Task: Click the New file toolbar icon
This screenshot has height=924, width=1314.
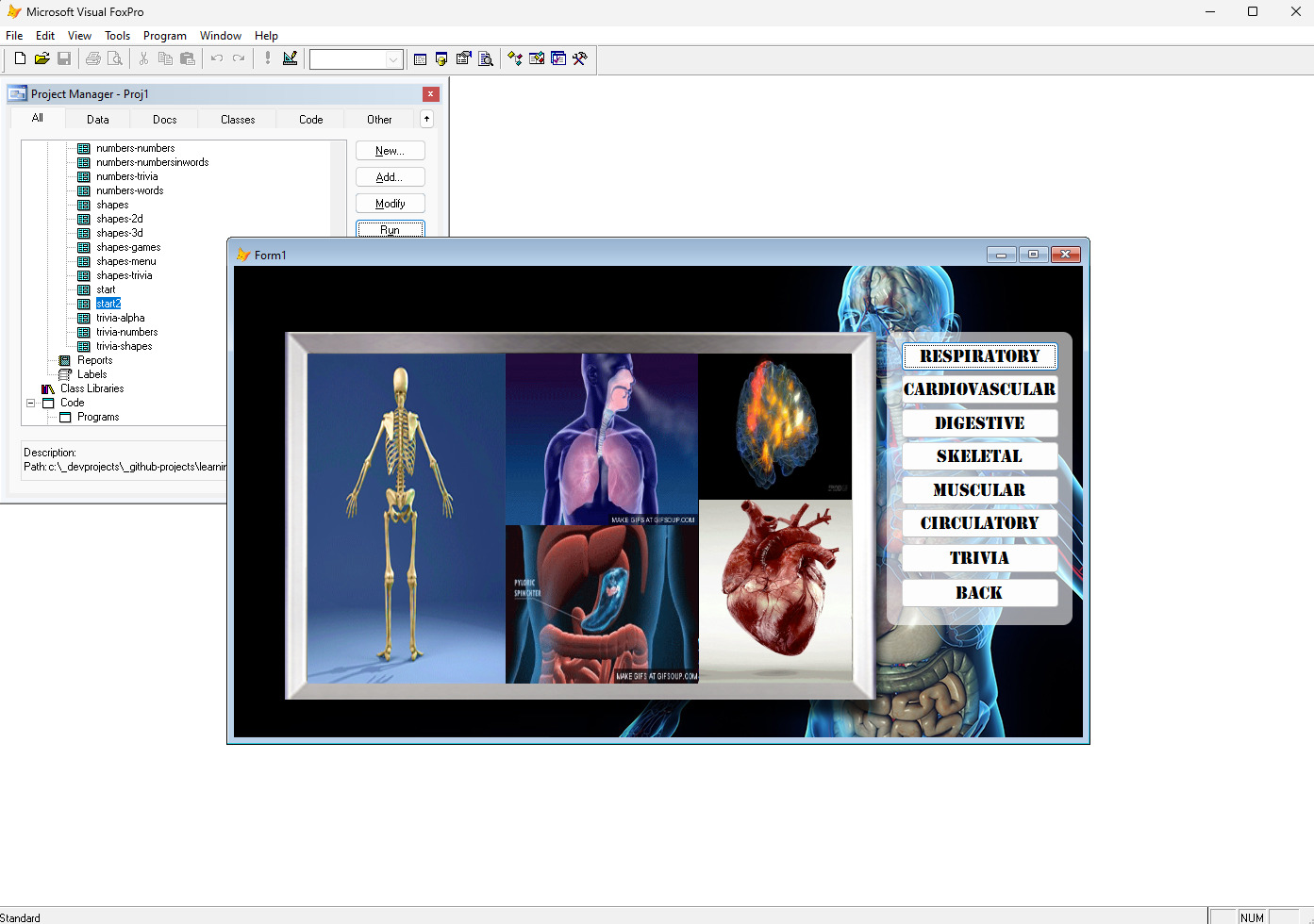Action: click(x=20, y=58)
